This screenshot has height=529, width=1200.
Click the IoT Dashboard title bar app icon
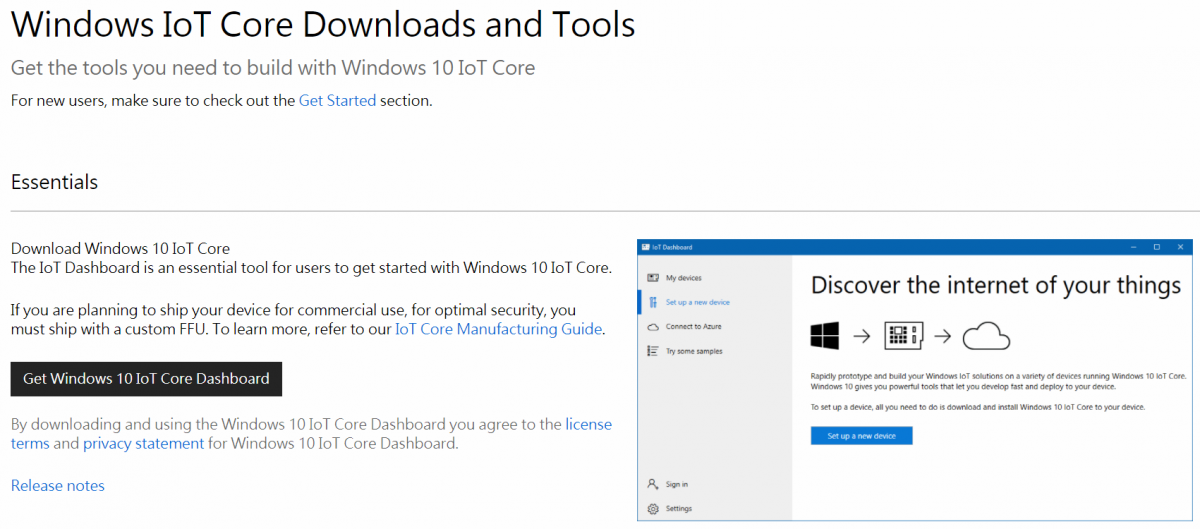(x=645, y=247)
